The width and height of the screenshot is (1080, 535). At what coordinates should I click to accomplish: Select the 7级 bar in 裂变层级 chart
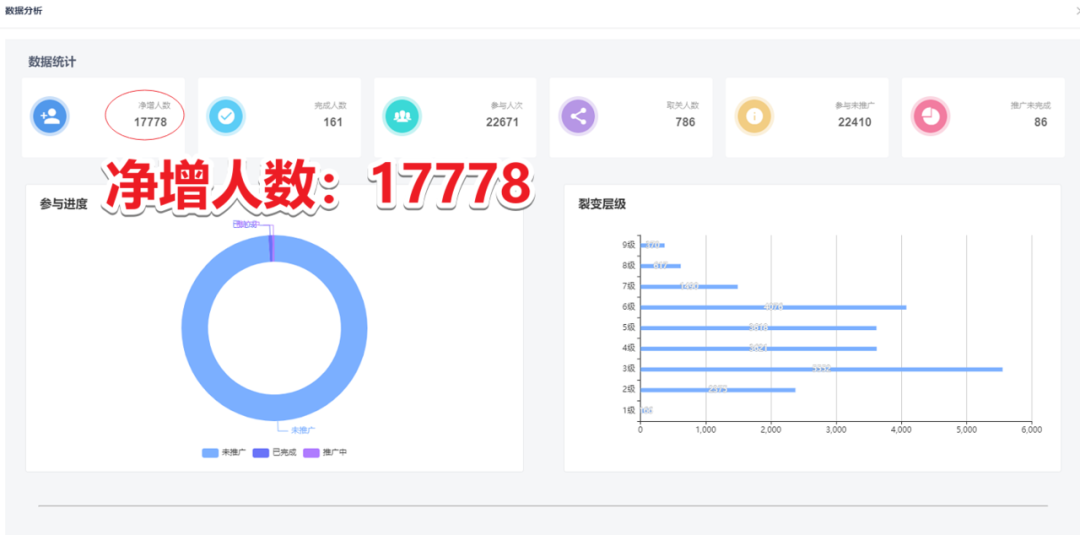[689, 286]
